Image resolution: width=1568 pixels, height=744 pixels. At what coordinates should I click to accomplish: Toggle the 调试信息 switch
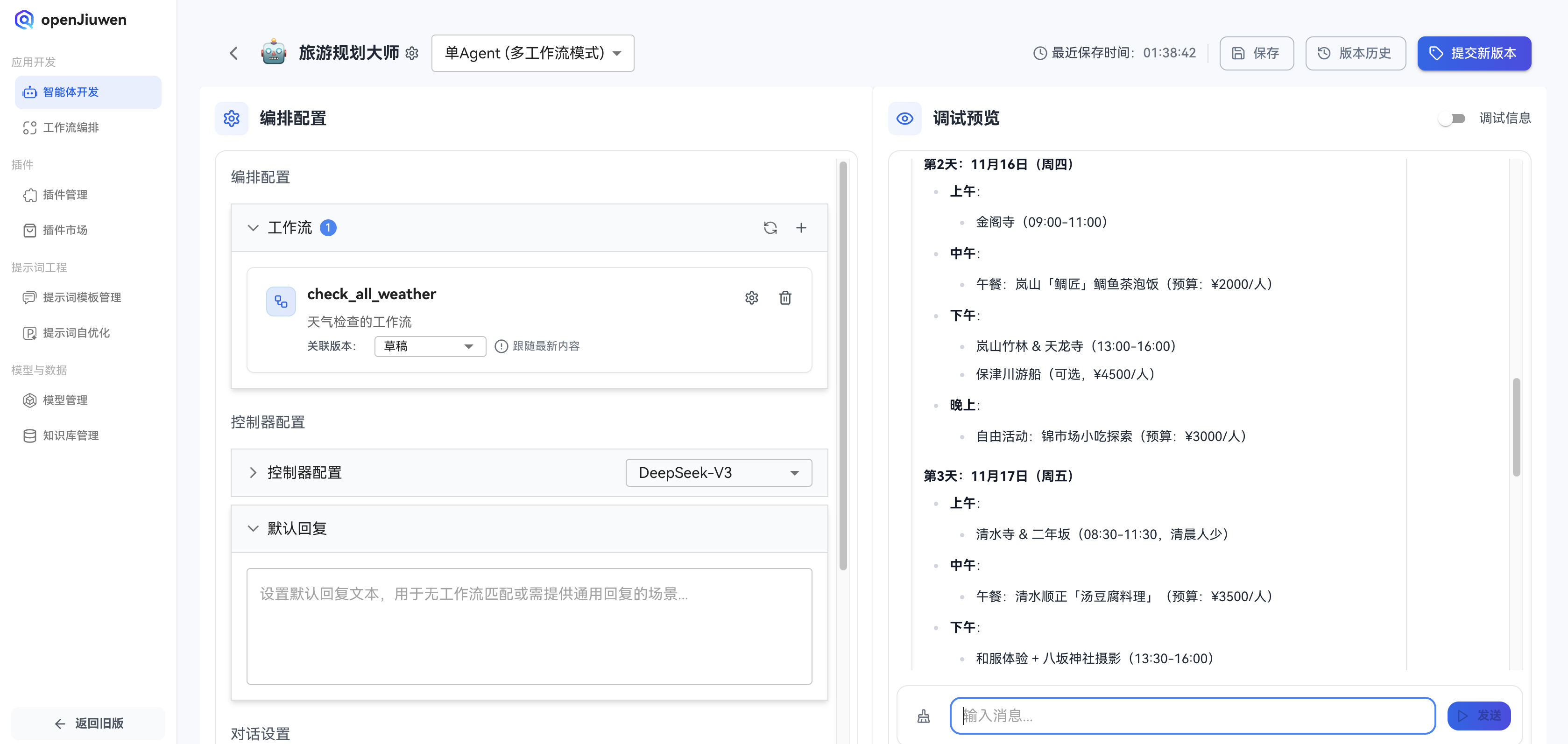coord(1452,119)
